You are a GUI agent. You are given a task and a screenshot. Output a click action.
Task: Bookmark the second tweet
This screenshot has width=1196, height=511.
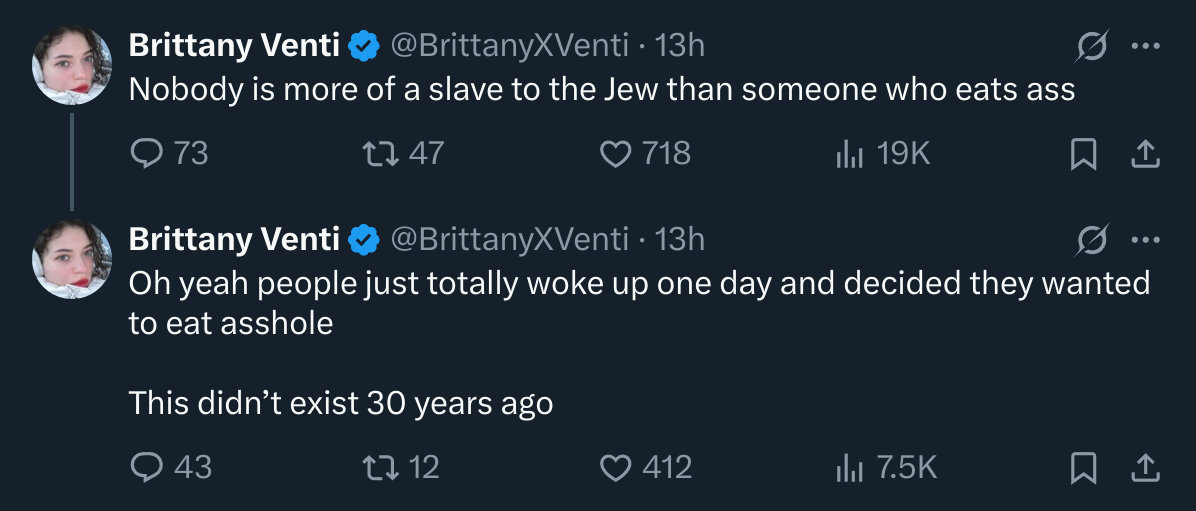point(1082,467)
